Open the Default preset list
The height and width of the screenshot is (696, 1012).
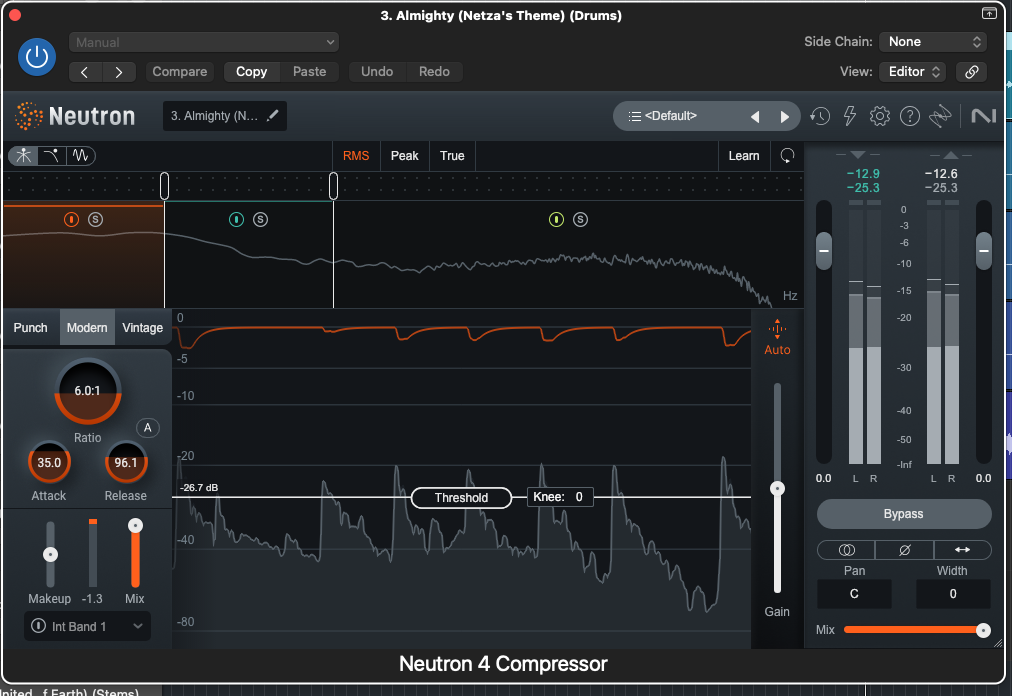coord(671,116)
